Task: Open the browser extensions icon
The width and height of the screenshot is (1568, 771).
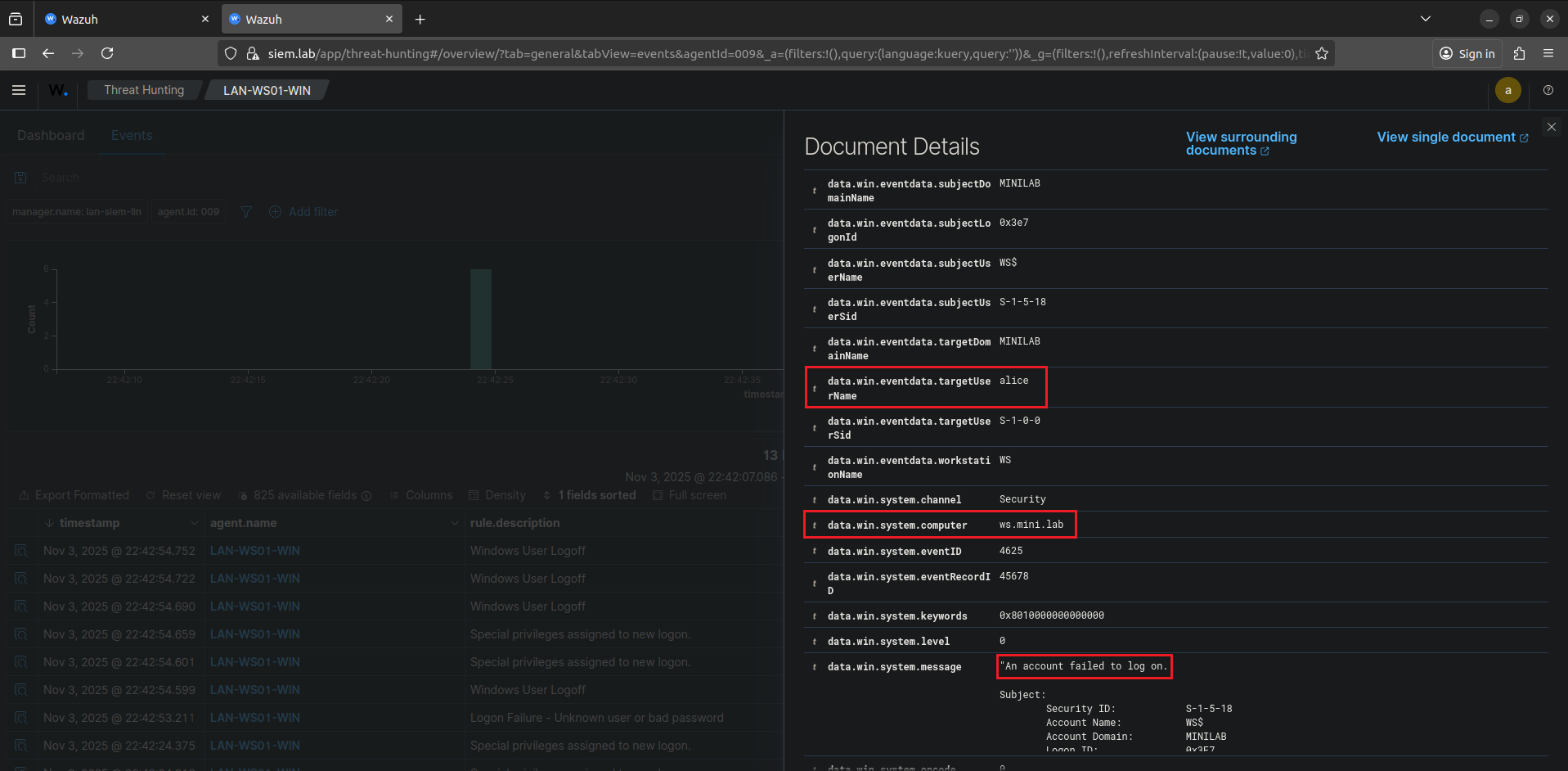Action: point(1519,53)
